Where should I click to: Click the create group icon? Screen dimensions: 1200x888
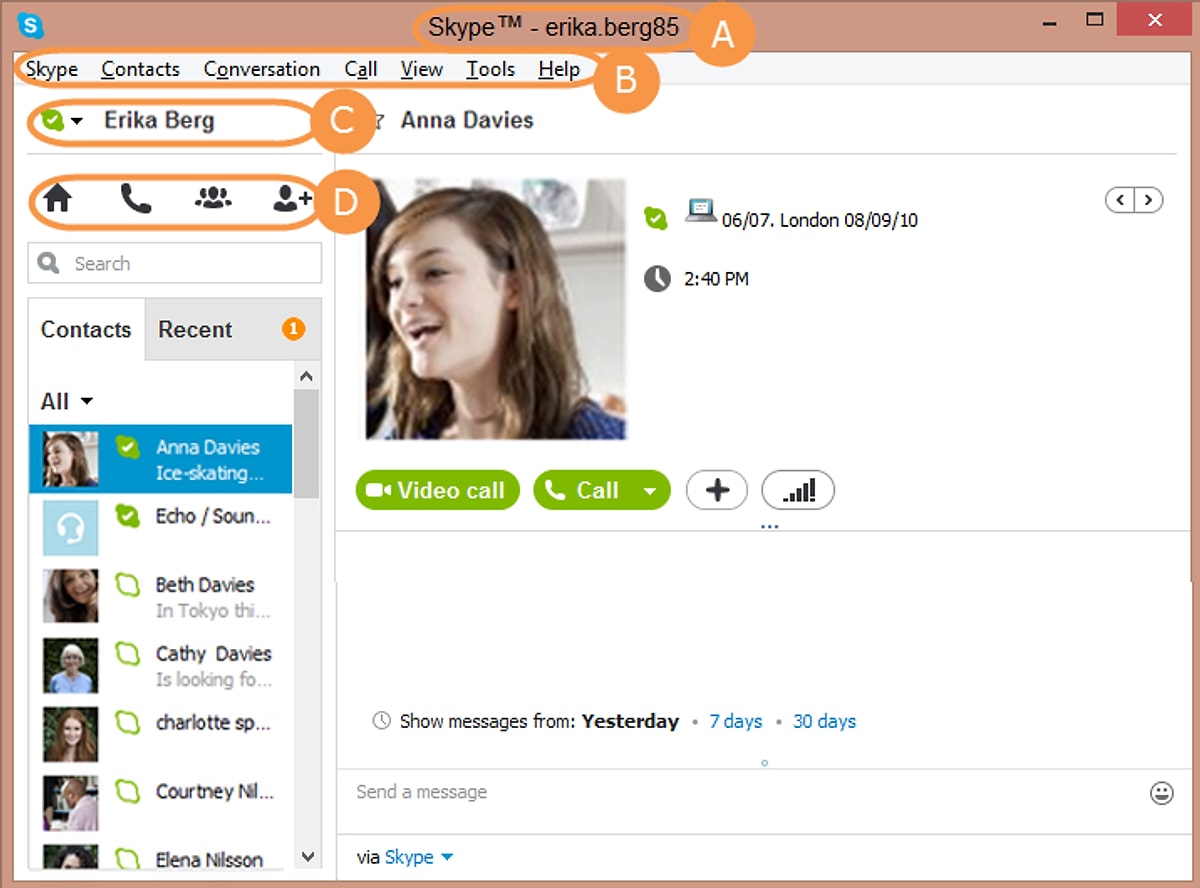coord(212,199)
